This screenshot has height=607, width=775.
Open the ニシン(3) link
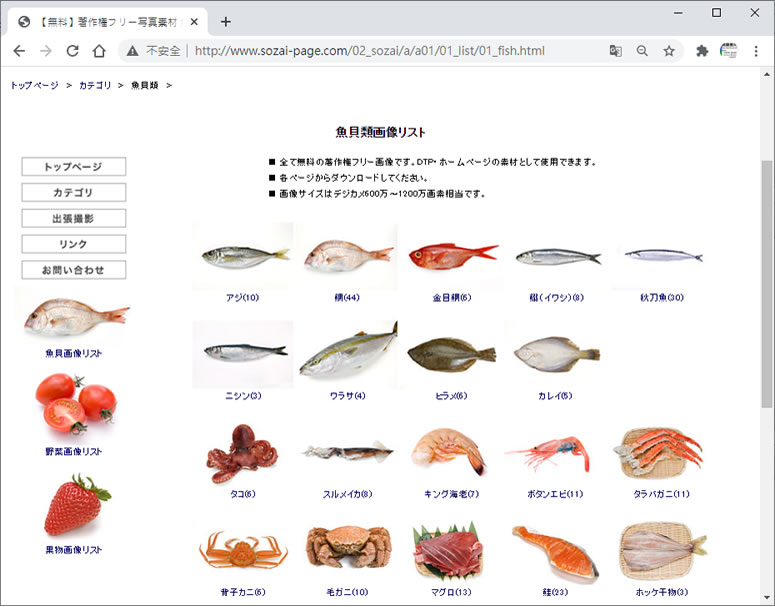[243, 396]
